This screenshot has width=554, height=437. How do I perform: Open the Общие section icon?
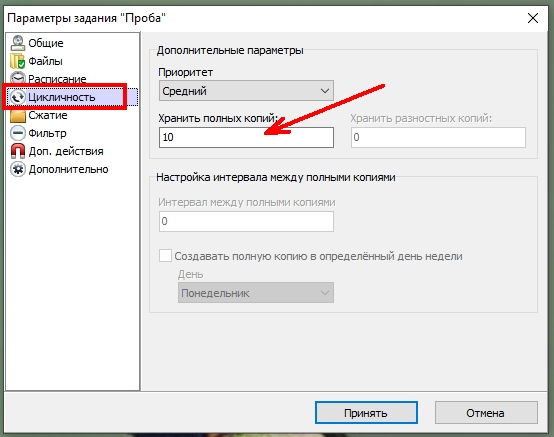(x=17, y=43)
